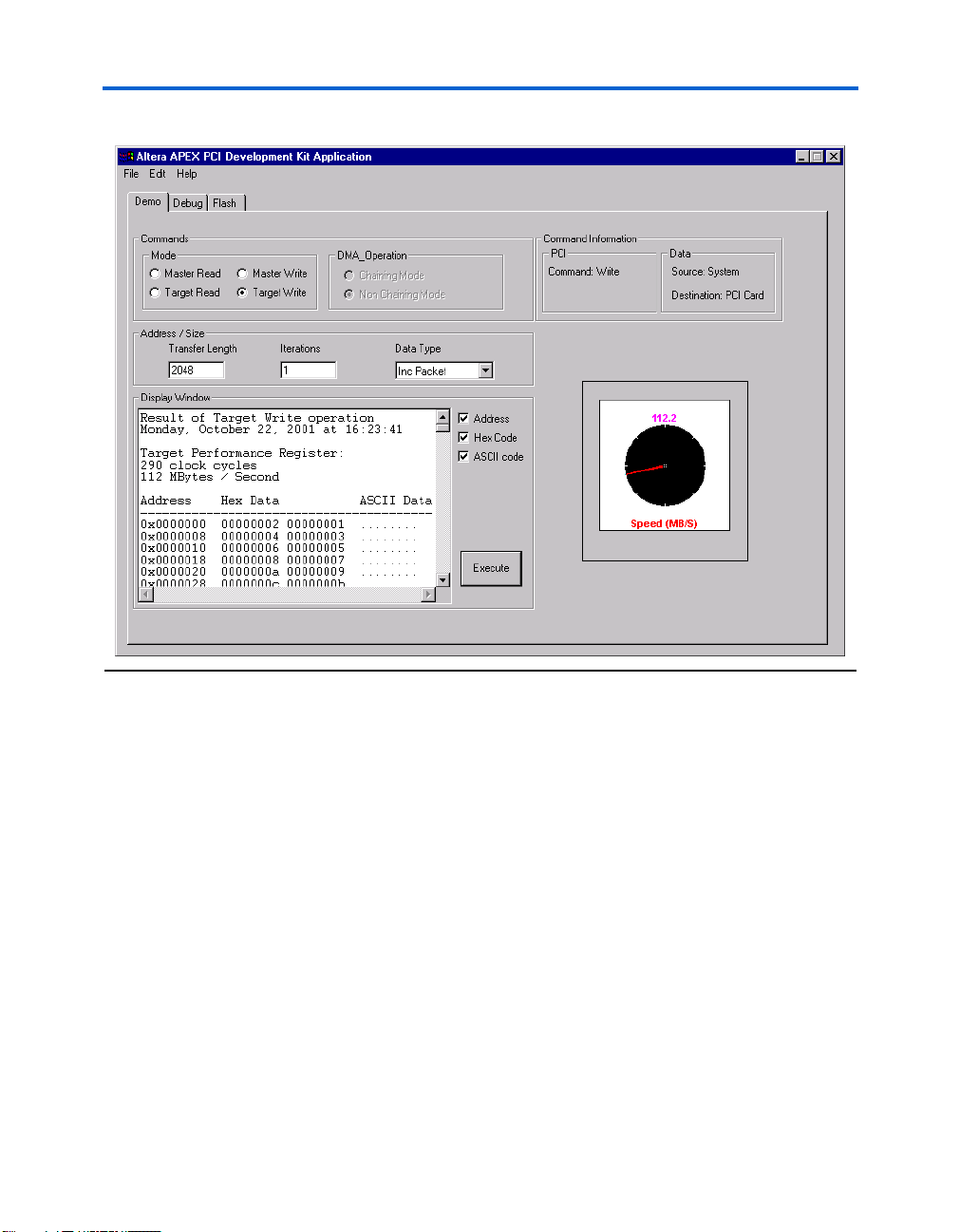The height and width of the screenshot is (1232, 960).
Task: Close the Altera APEX window
Action: [833, 157]
